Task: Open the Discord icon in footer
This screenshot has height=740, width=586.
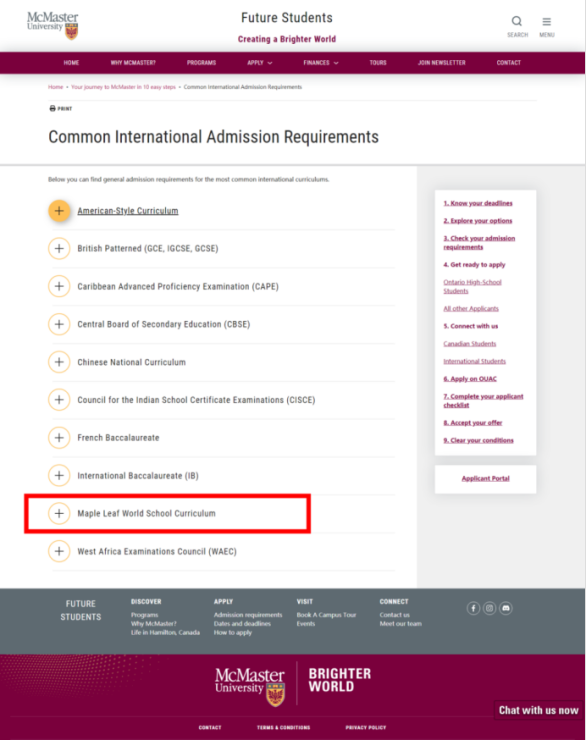Action: pos(506,608)
